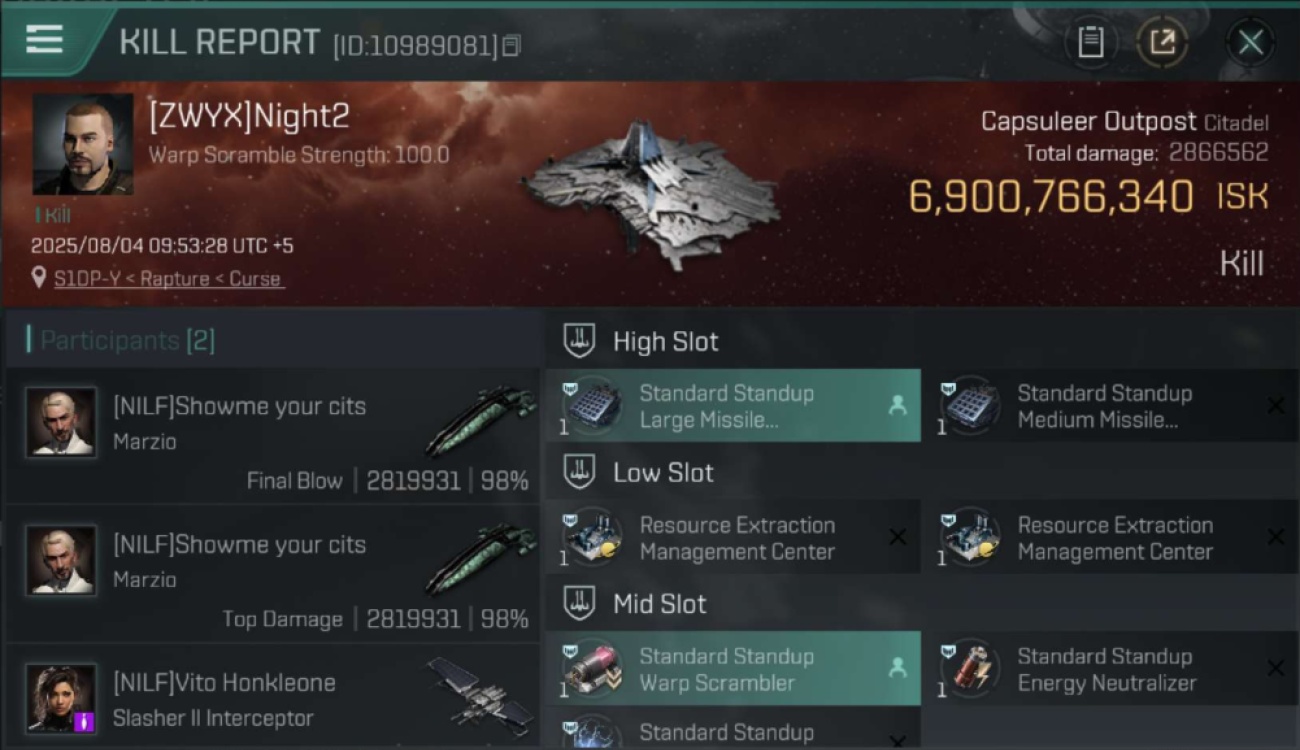Open the clipboard copy report icon
1300x750 pixels.
coord(1090,42)
